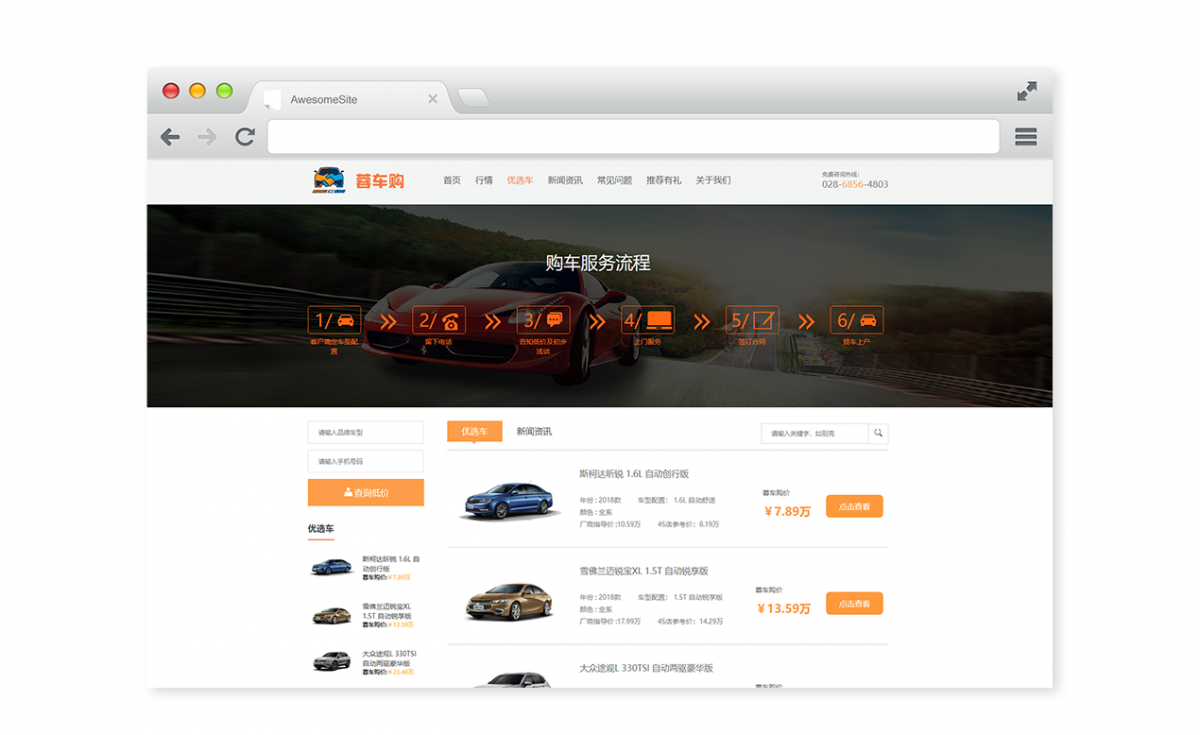The image size is (1200, 735).
Task: Click the sidebar 优选车 heading
Action: point(321,528)
